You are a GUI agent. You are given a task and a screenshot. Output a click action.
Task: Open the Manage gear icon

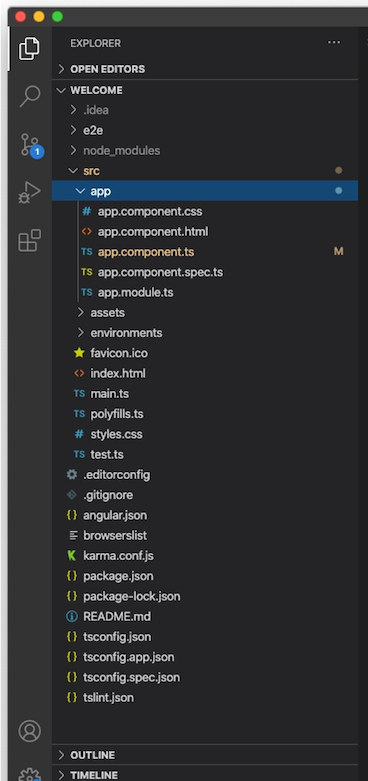[x=29, y=774]
